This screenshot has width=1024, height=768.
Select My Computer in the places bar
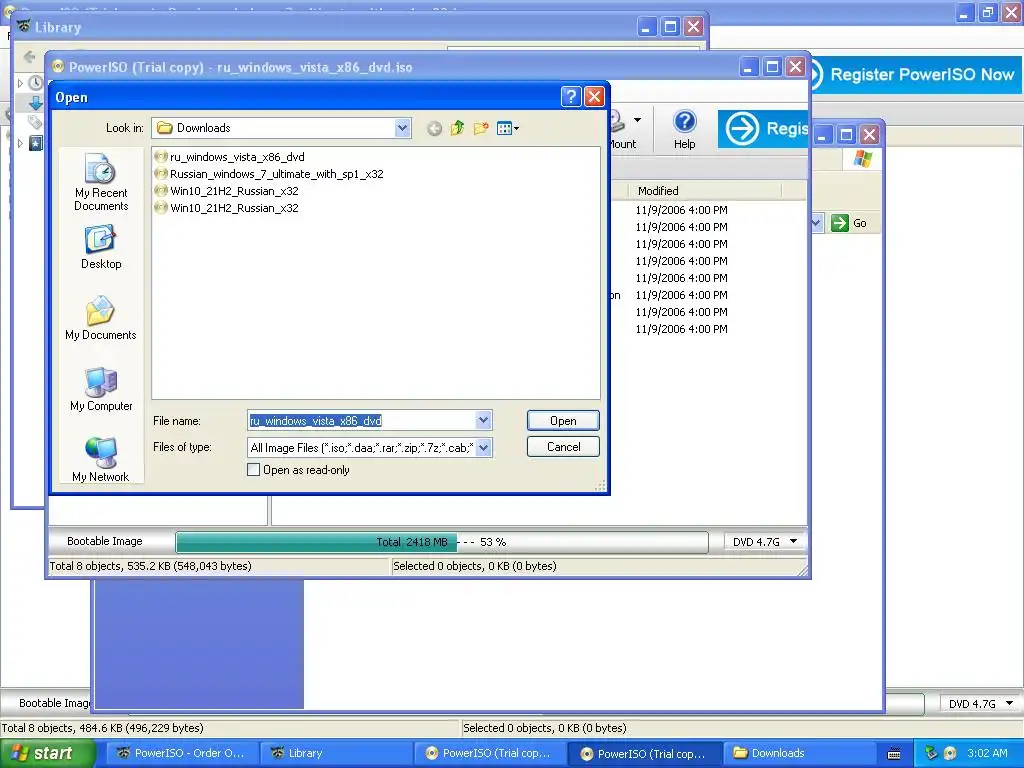click(101, 390)
